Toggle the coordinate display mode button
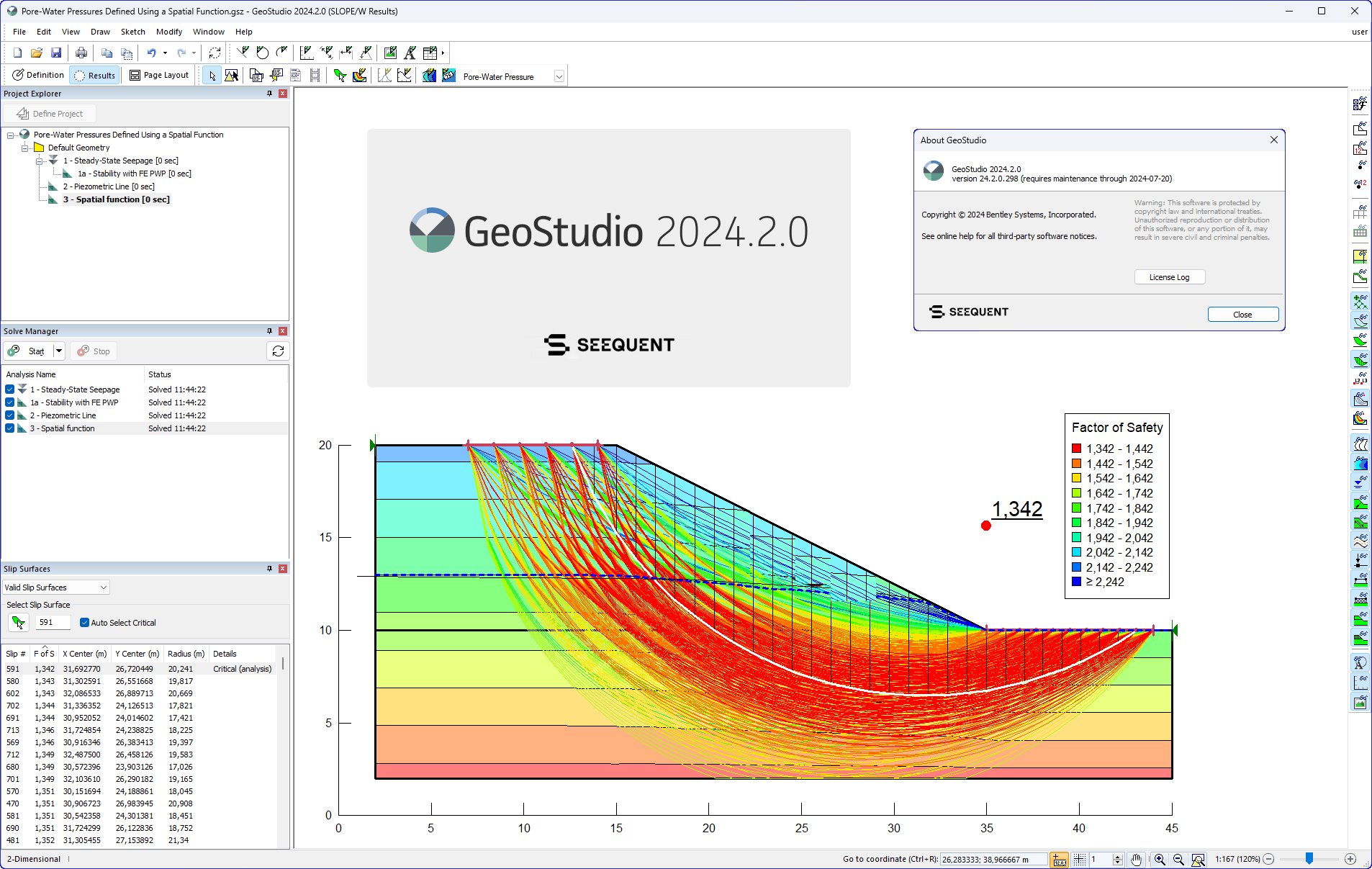This screenshot has width=1372, height=869. click(1059, 859)
